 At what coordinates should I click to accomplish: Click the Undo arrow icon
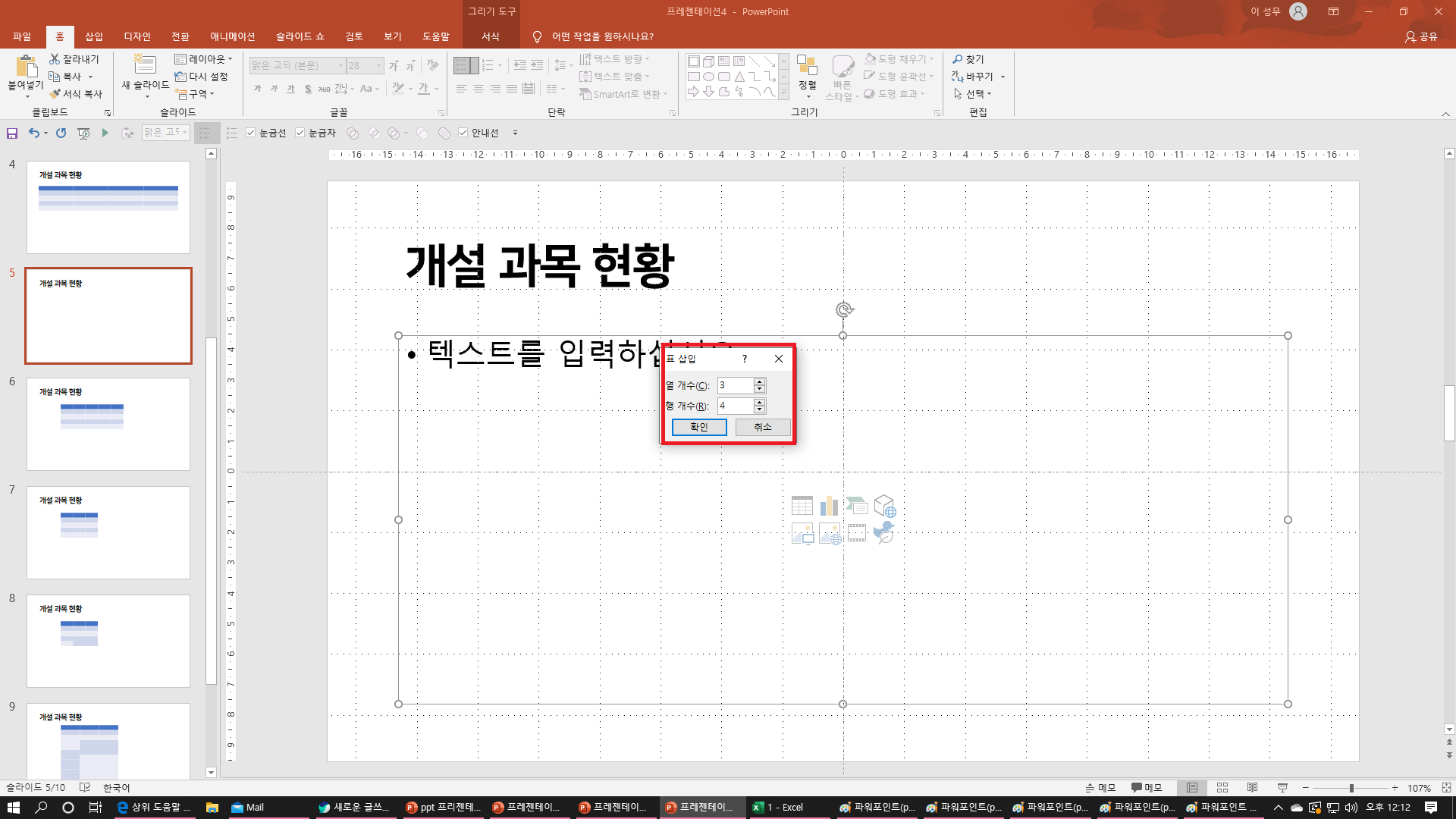33,133
